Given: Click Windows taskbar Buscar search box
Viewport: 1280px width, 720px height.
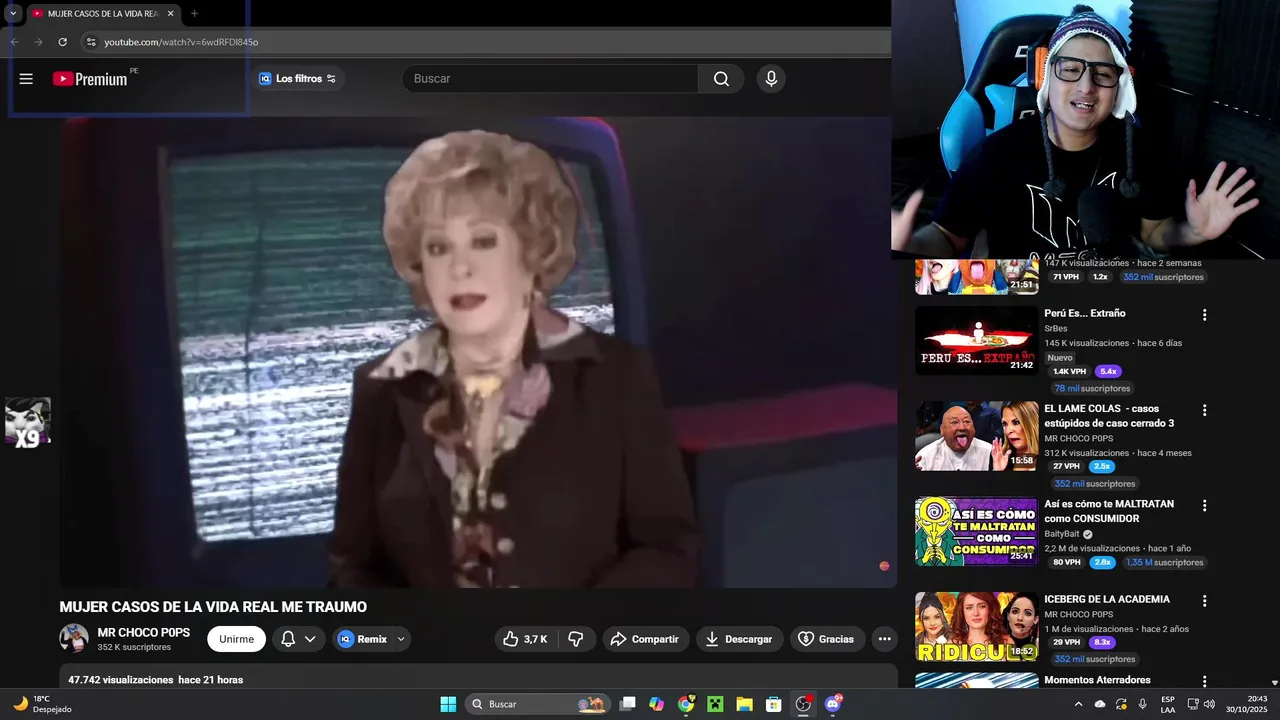Looking at the screenshot, I should click(538, 704).
